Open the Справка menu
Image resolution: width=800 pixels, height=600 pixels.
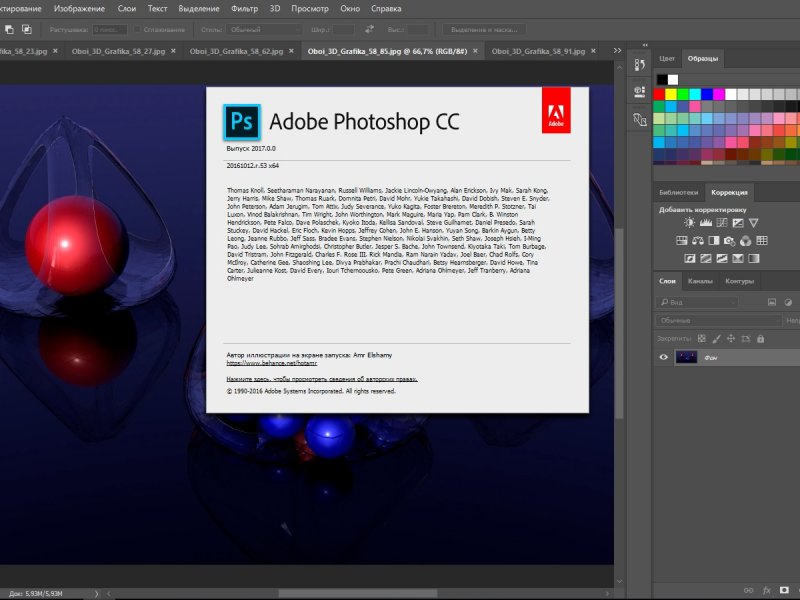pos(386,9)
